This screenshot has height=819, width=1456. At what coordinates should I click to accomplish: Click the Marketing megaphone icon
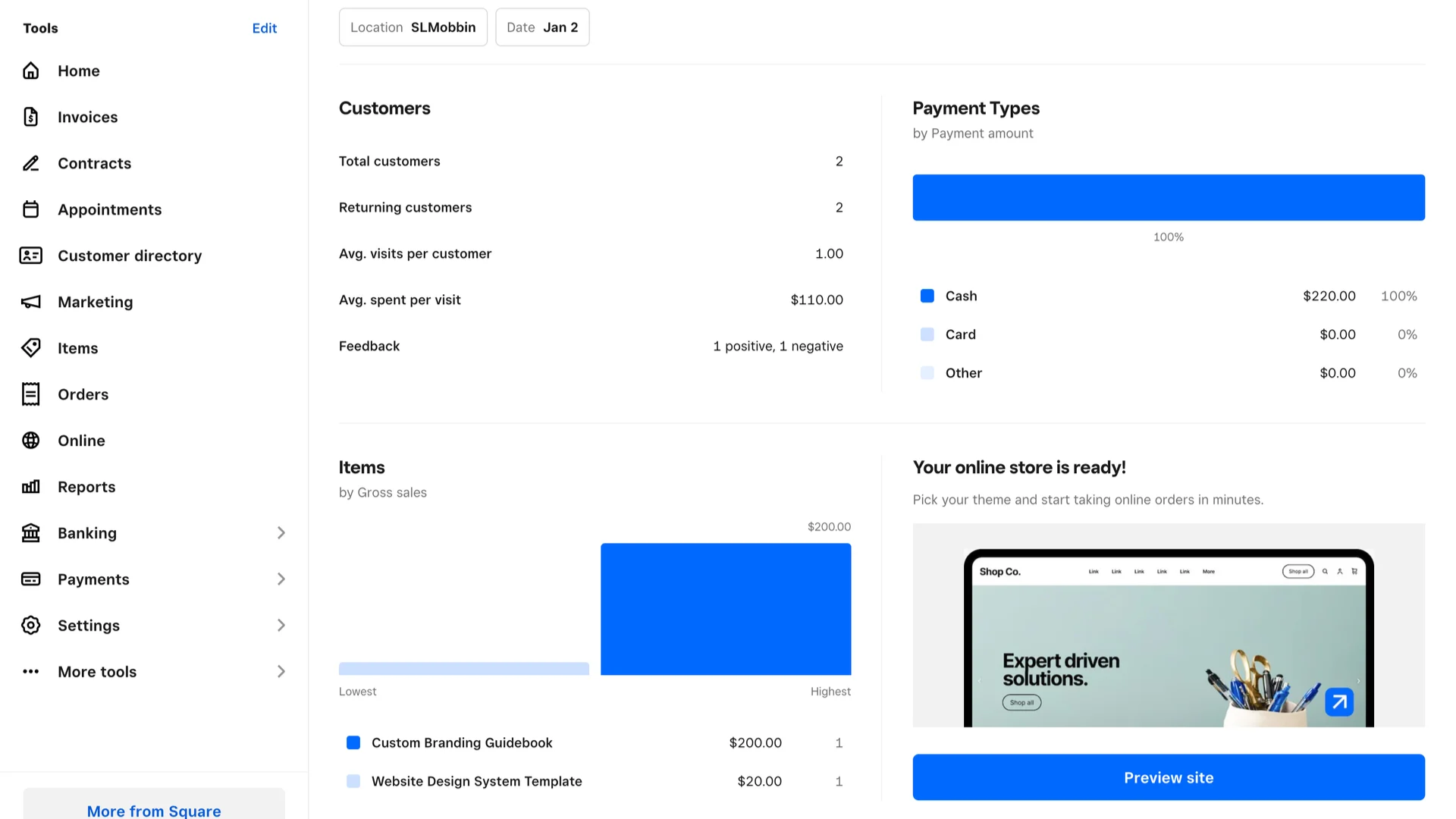click(x=30, y=302)
